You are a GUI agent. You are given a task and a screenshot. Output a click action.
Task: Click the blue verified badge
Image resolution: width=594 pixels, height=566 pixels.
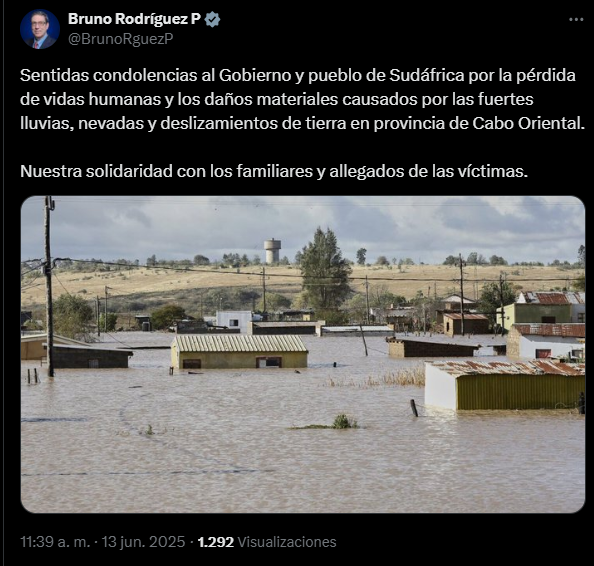pyautogui.click(x=212, y=19)
